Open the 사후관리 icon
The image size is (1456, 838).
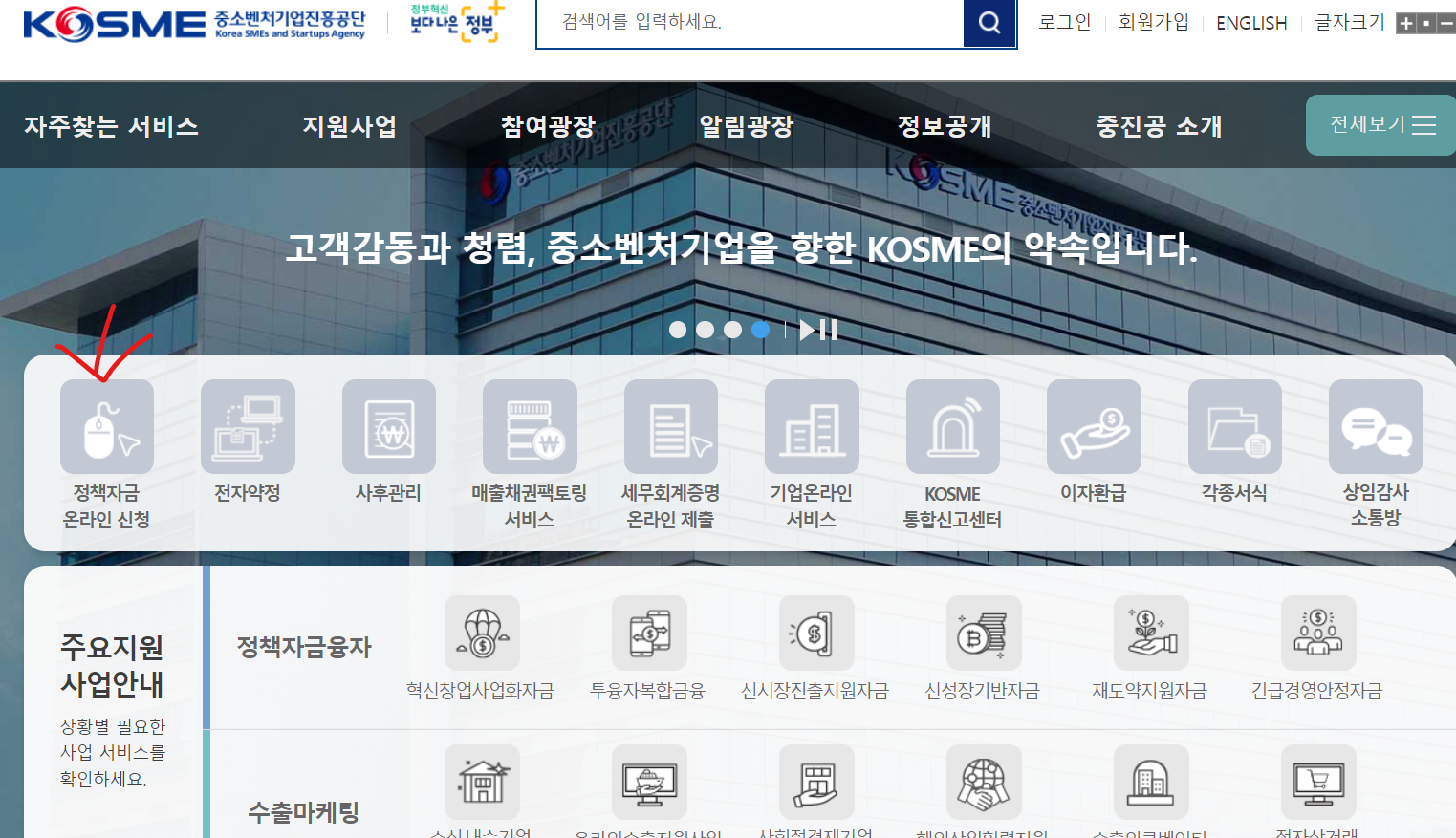tap(389, 427)
